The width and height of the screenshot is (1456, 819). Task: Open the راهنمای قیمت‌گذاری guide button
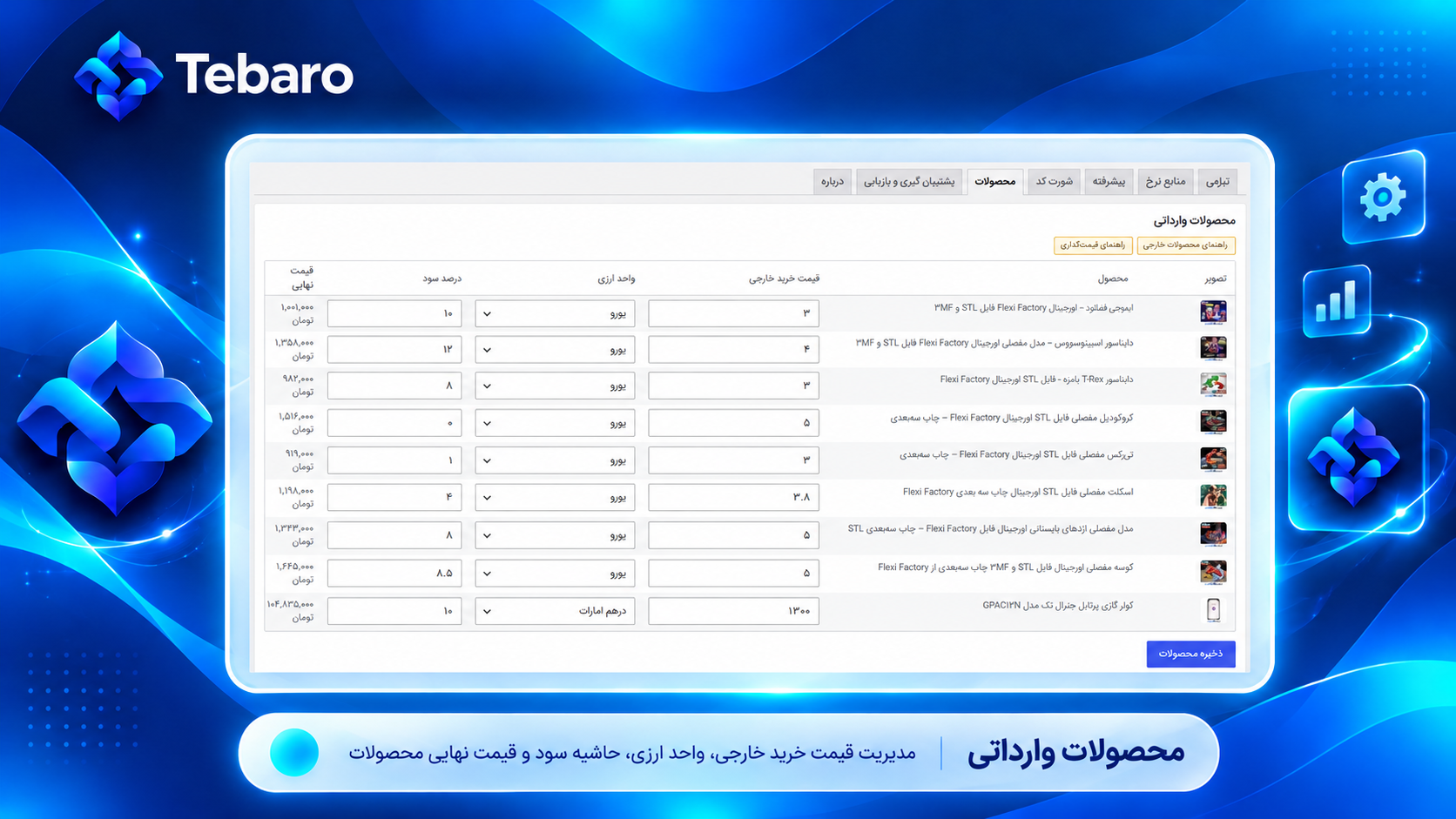tap(1093, 245)
